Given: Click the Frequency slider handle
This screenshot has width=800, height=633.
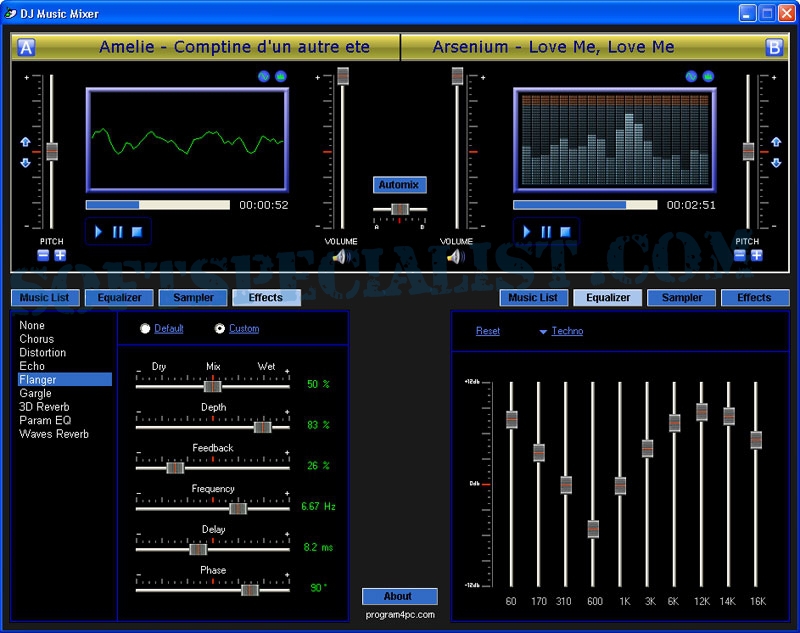Looking at the screenshot, I should 238,509.
